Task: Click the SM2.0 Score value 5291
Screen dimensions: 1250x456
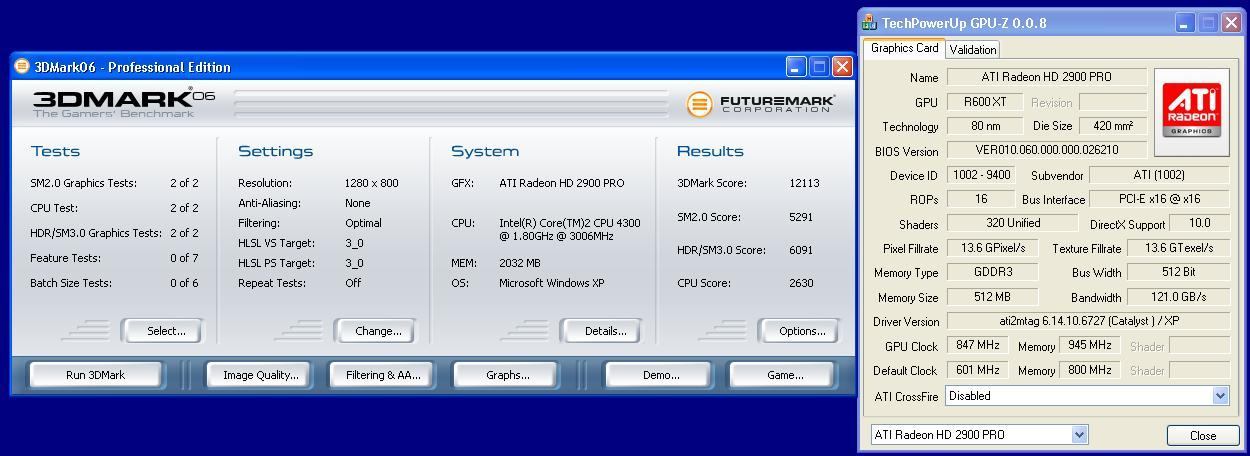Action: 801,216
